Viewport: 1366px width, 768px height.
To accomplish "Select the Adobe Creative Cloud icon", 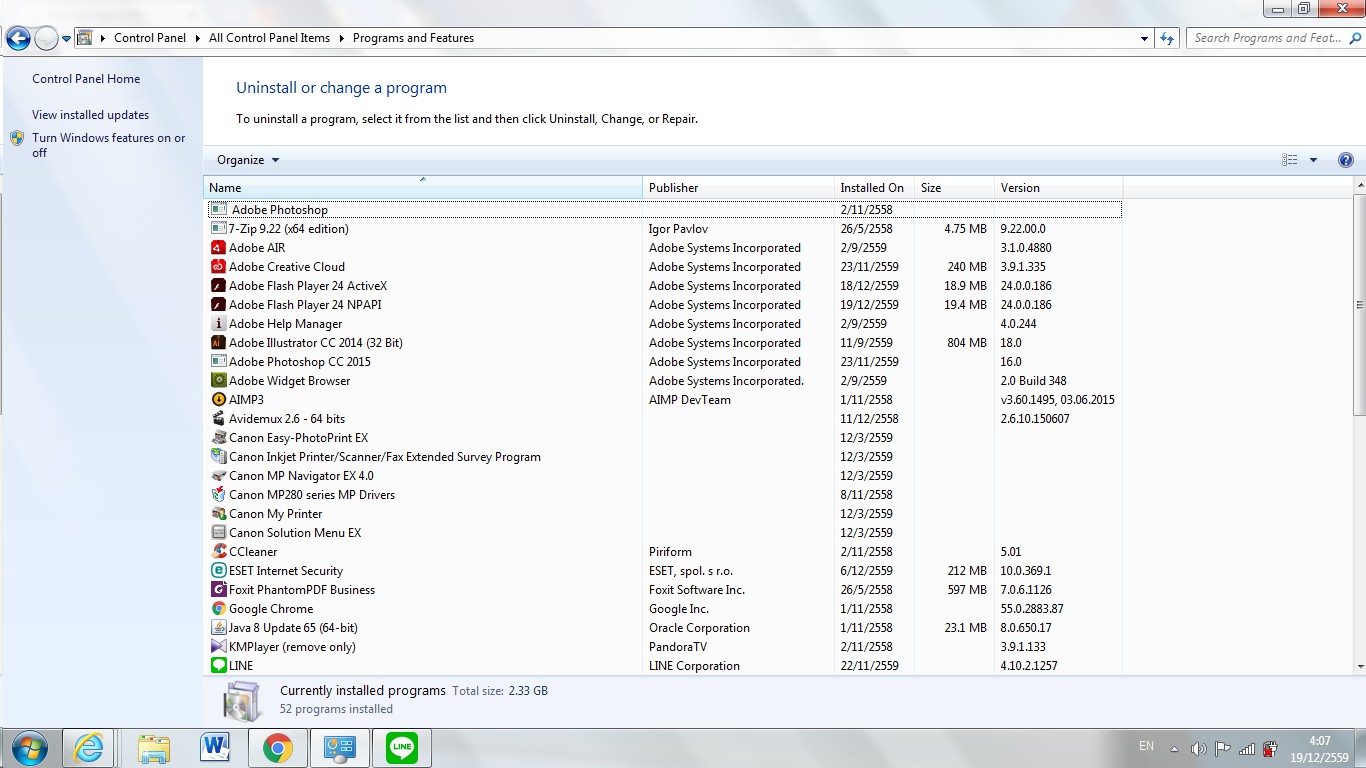I will click(219, 267).
